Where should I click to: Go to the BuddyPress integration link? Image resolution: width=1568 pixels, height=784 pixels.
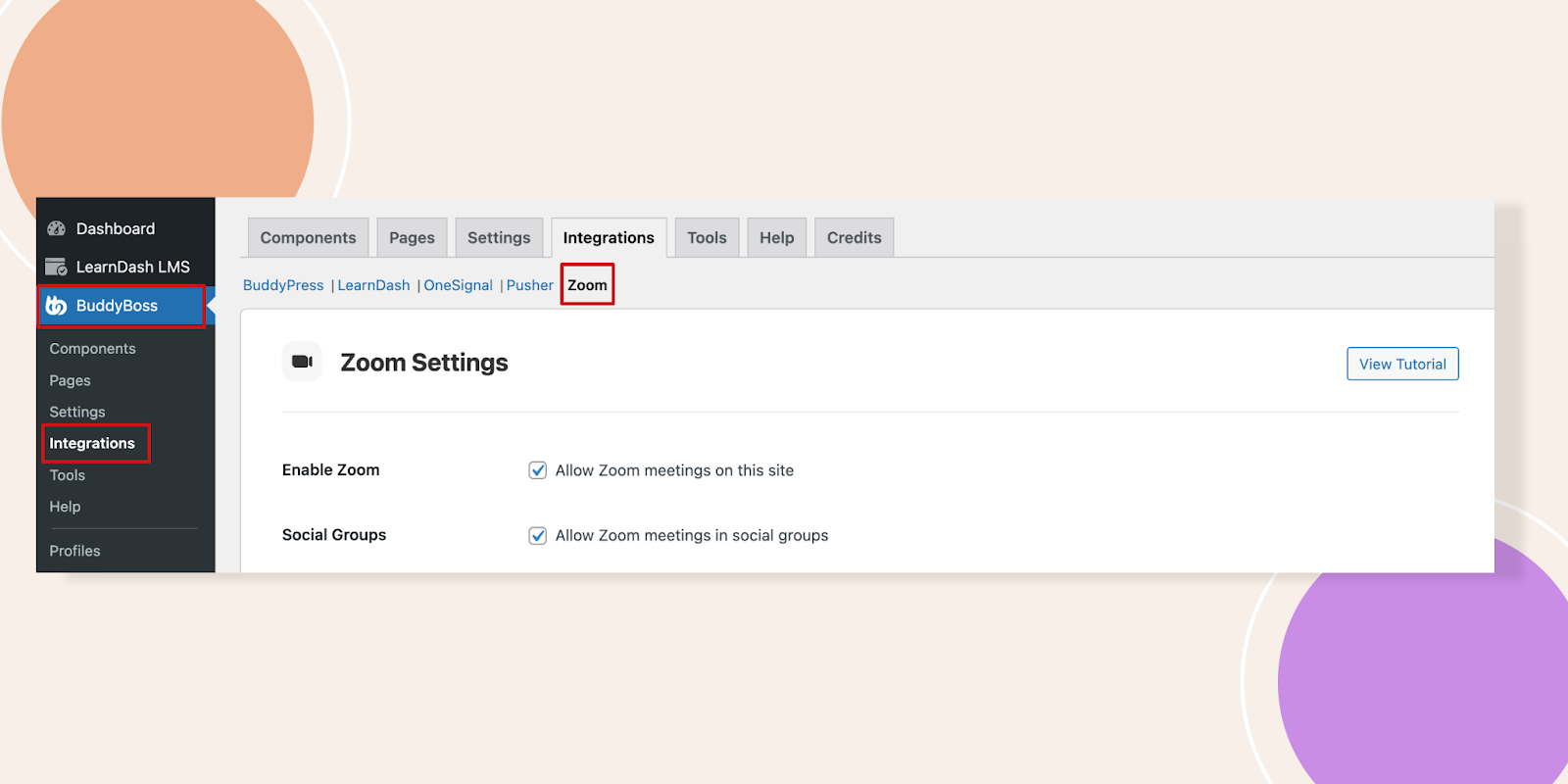point(283,285)
